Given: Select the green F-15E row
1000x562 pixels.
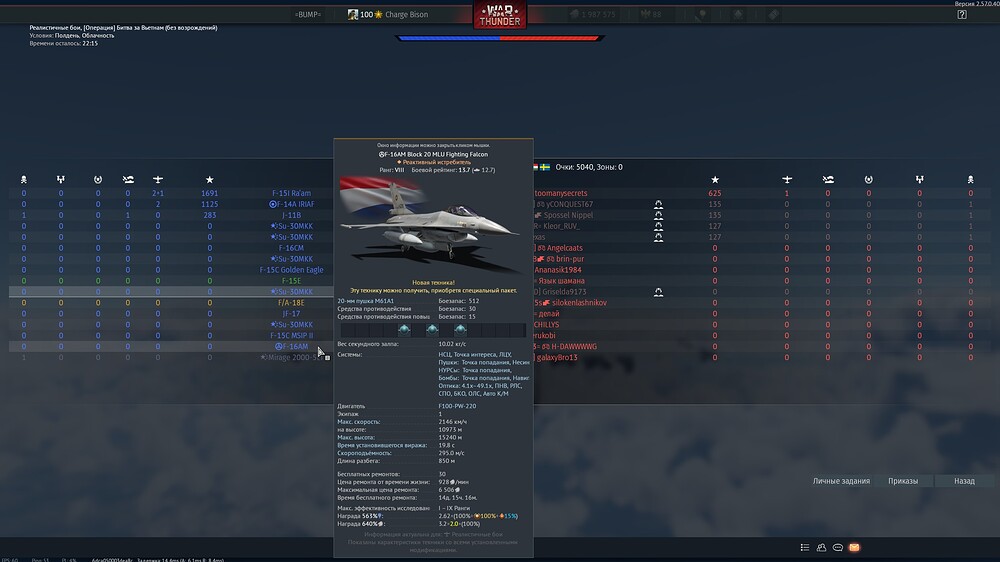Looking at the screenshot, I should pos(171,281).
